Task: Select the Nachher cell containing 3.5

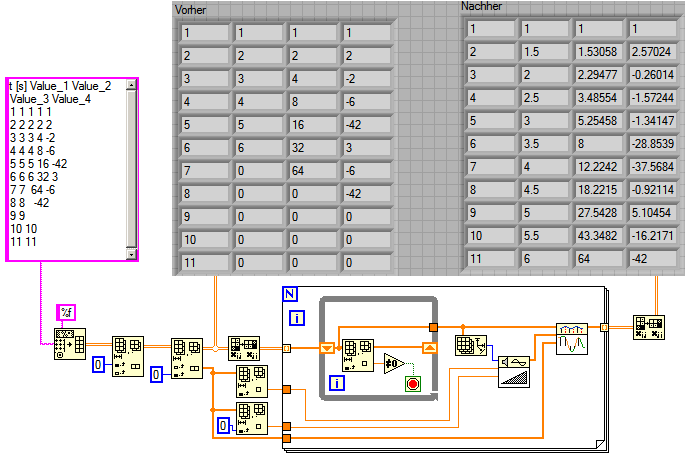Action: click(545, 144)
